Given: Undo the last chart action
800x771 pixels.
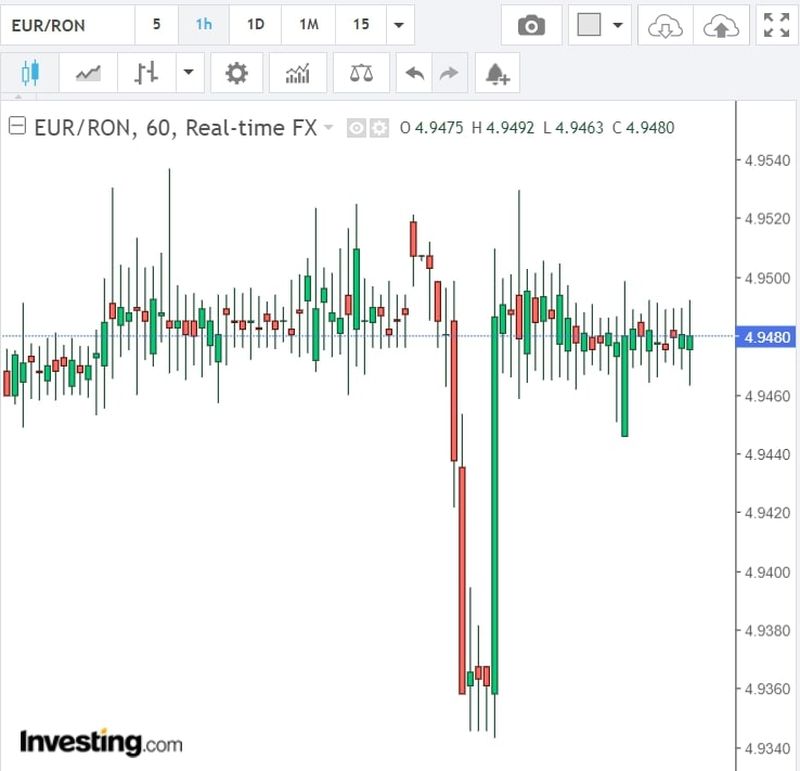Looking at the screenshot, I should pyautogui.click(x=415, y=73).
